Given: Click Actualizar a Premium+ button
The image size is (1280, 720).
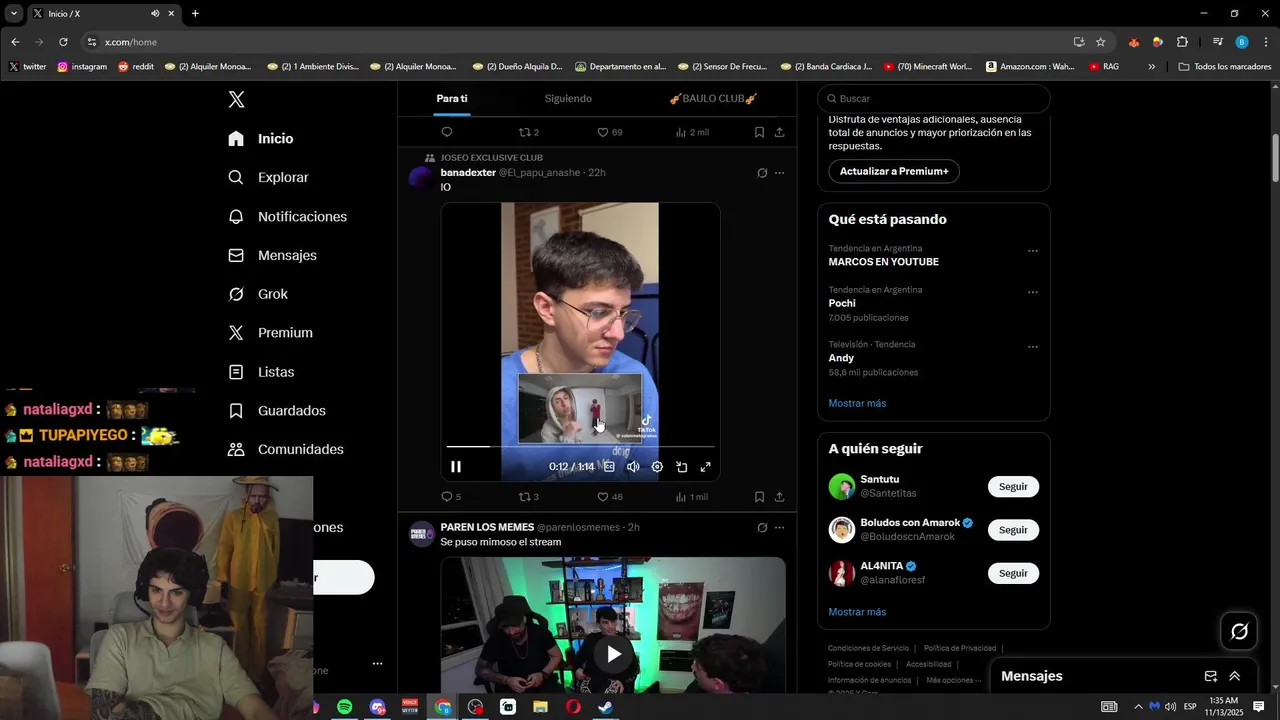Looking at the screenshot, I should click(x=894, y=171).
